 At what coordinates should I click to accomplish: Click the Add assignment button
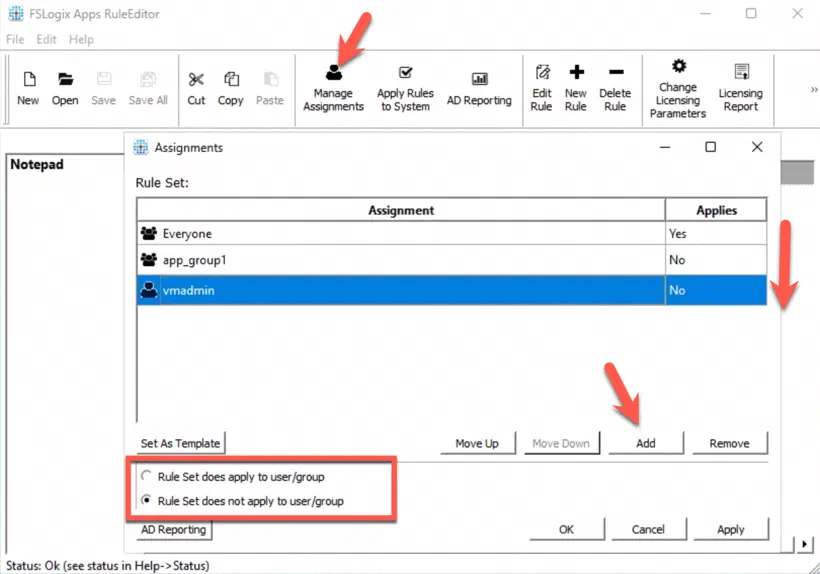click(646, 443)
